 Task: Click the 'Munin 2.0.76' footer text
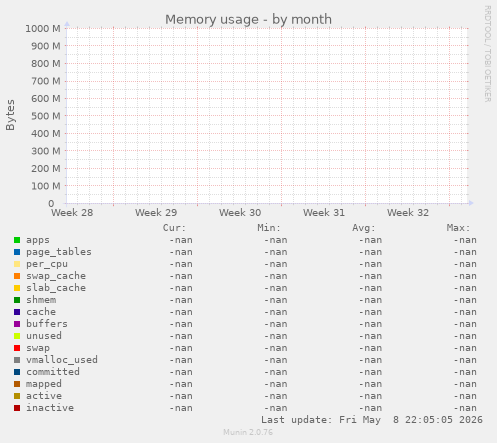248,432
